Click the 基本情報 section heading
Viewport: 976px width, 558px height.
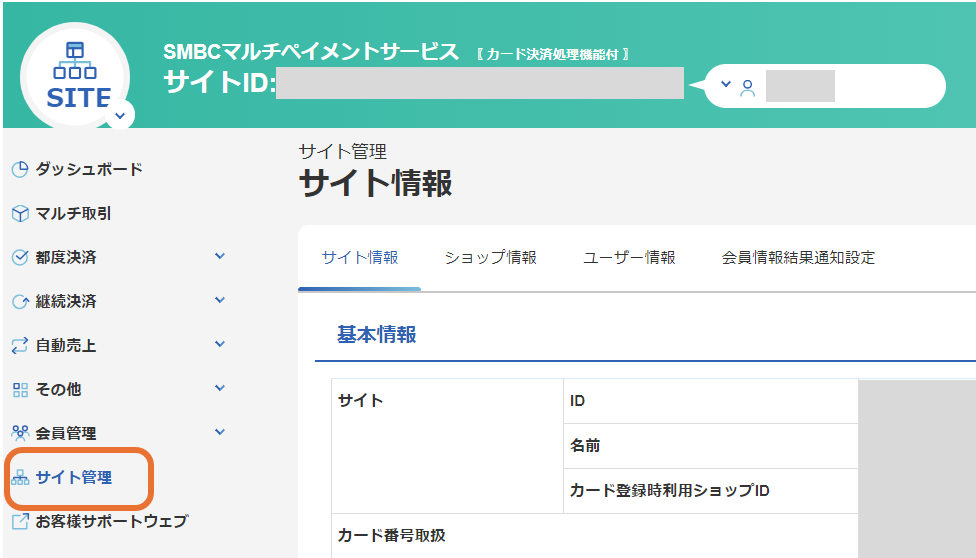pyautogui.click(x=376, y=334)
